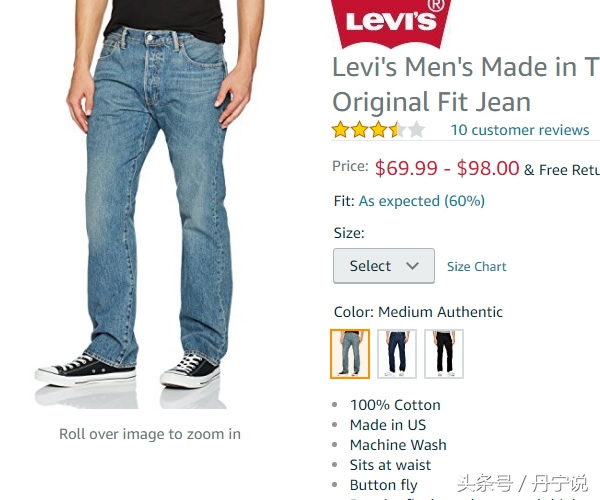Click the Levi's brand logo
The width and height of the screenshot is (600, 500).
pyautogui.click(x=391, y=24)
